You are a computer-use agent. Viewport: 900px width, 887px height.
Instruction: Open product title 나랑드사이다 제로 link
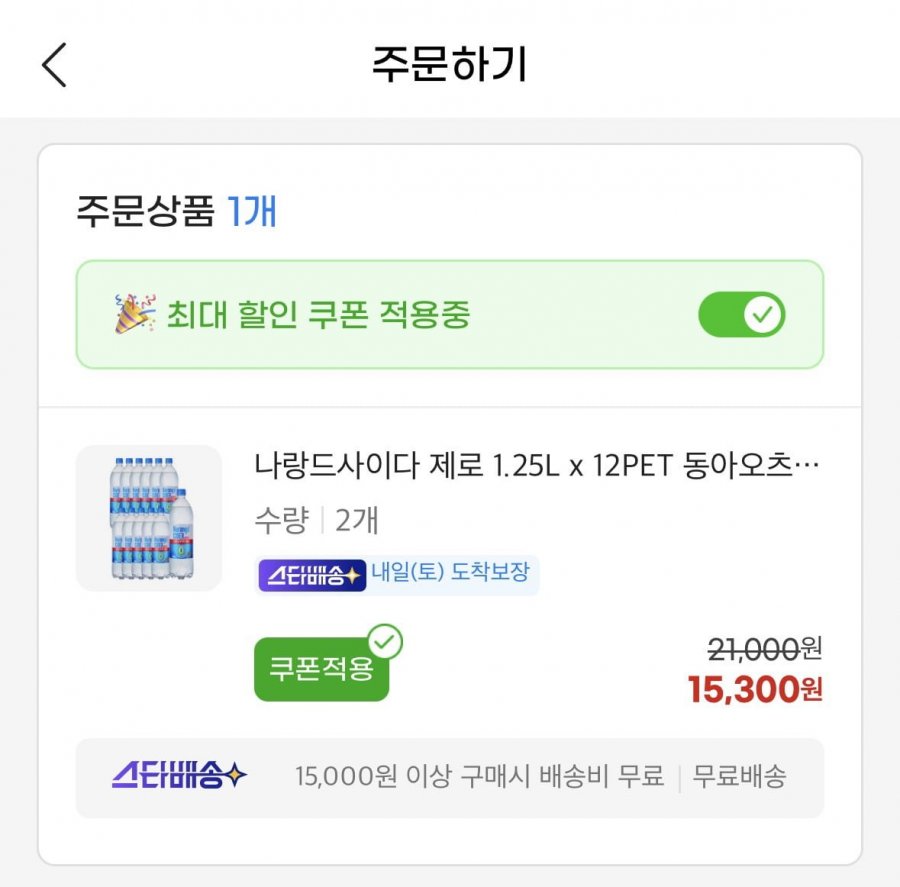pyautogui.click(x=538, y=466)
